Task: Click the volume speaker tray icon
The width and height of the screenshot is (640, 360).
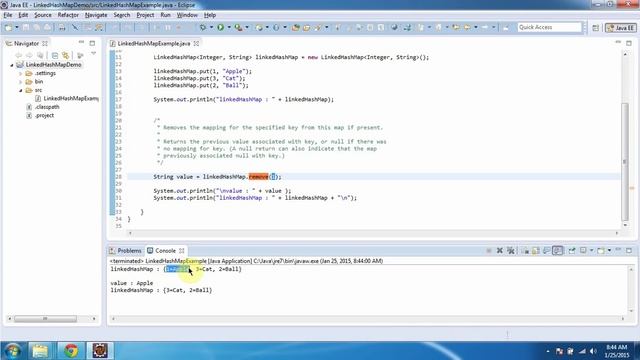Action: pyautogui.click(x=593, y=351)
